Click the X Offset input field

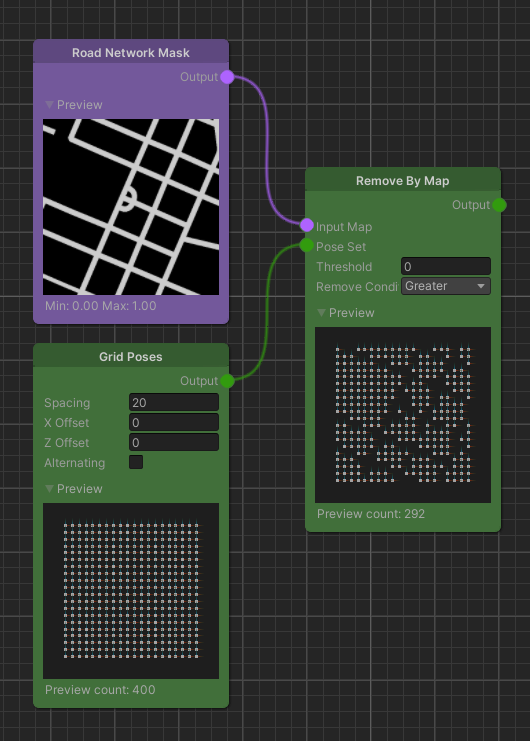point(174,422)
